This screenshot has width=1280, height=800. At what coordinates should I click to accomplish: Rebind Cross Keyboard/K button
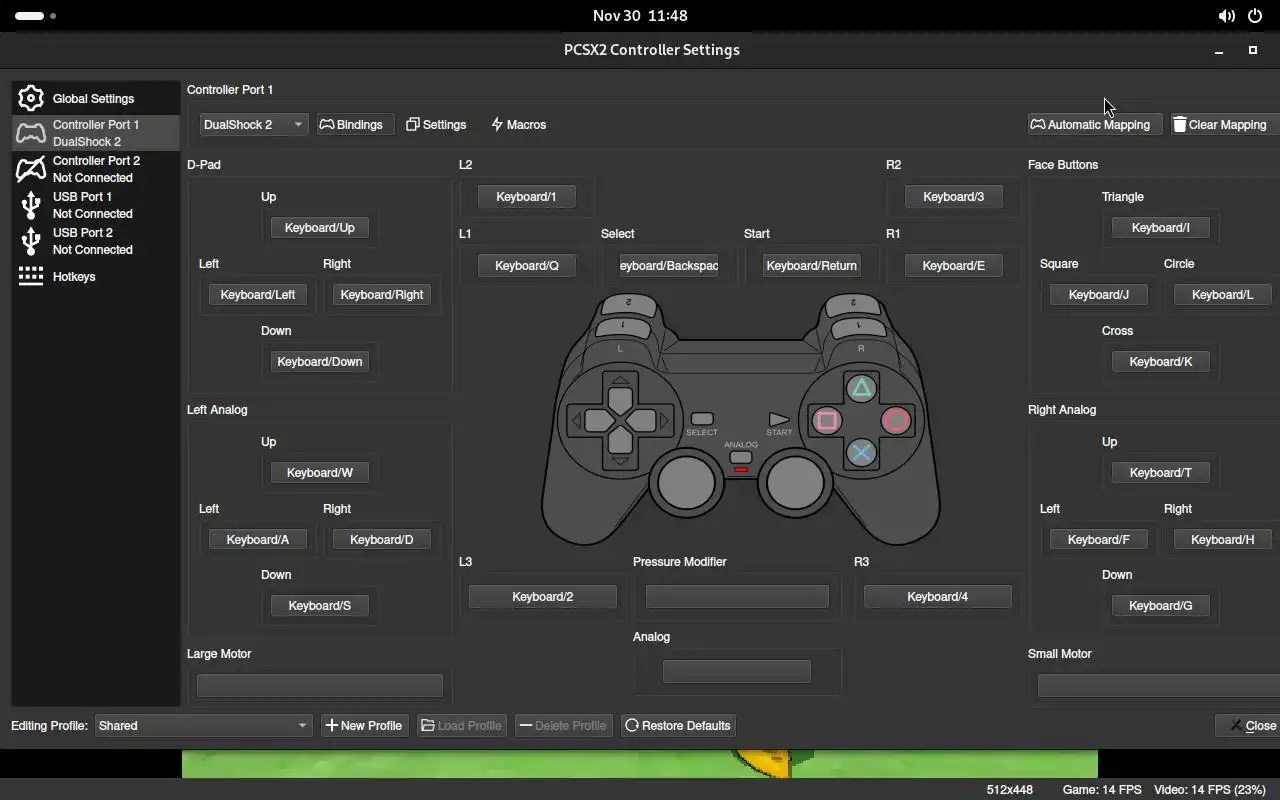point(1161,362)
